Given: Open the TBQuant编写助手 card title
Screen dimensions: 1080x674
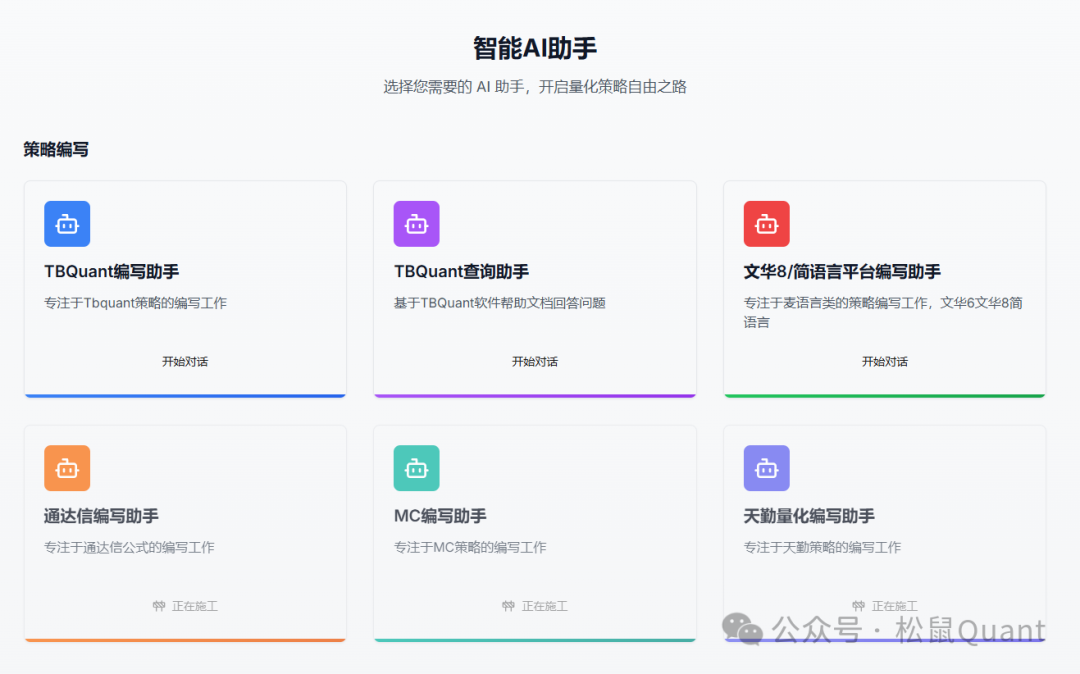Looking at the screenshot, I should click(x=112, y=272).
